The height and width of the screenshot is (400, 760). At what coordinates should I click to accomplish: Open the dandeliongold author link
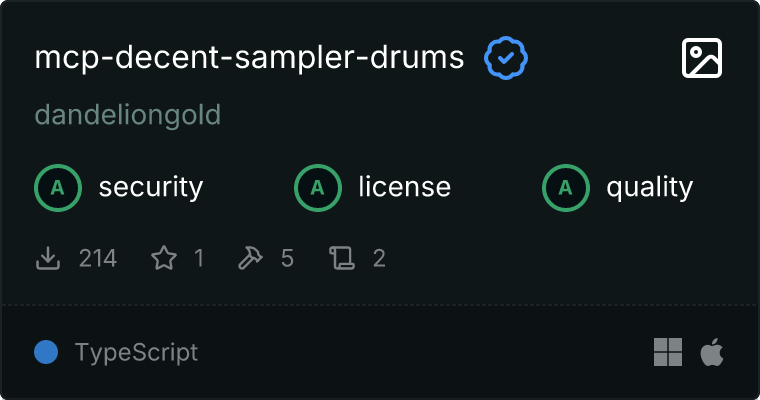(x=128, y=115)
